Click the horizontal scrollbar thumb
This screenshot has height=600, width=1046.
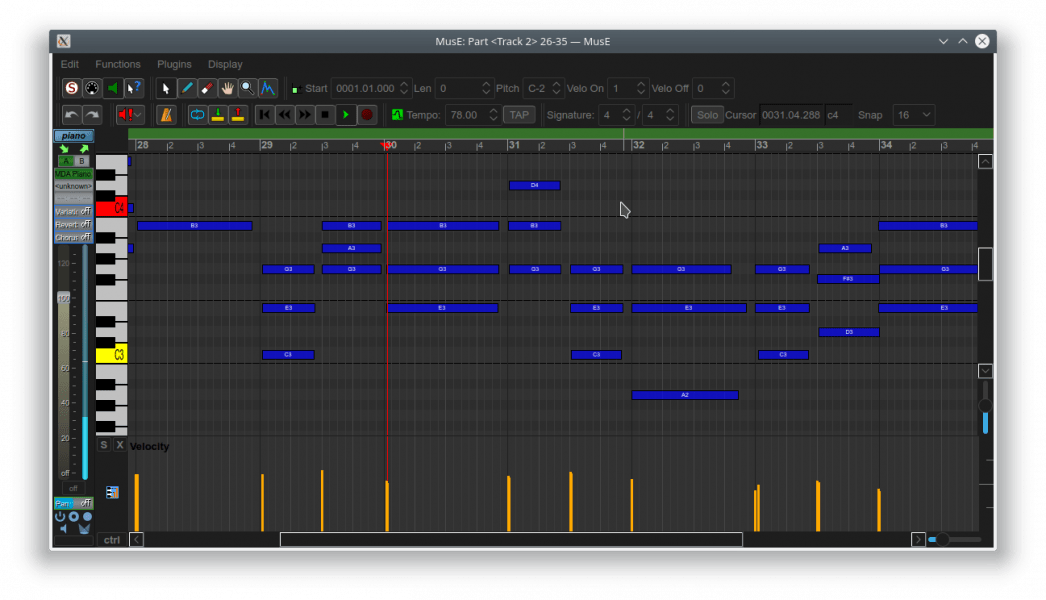[x=511, y=539]
